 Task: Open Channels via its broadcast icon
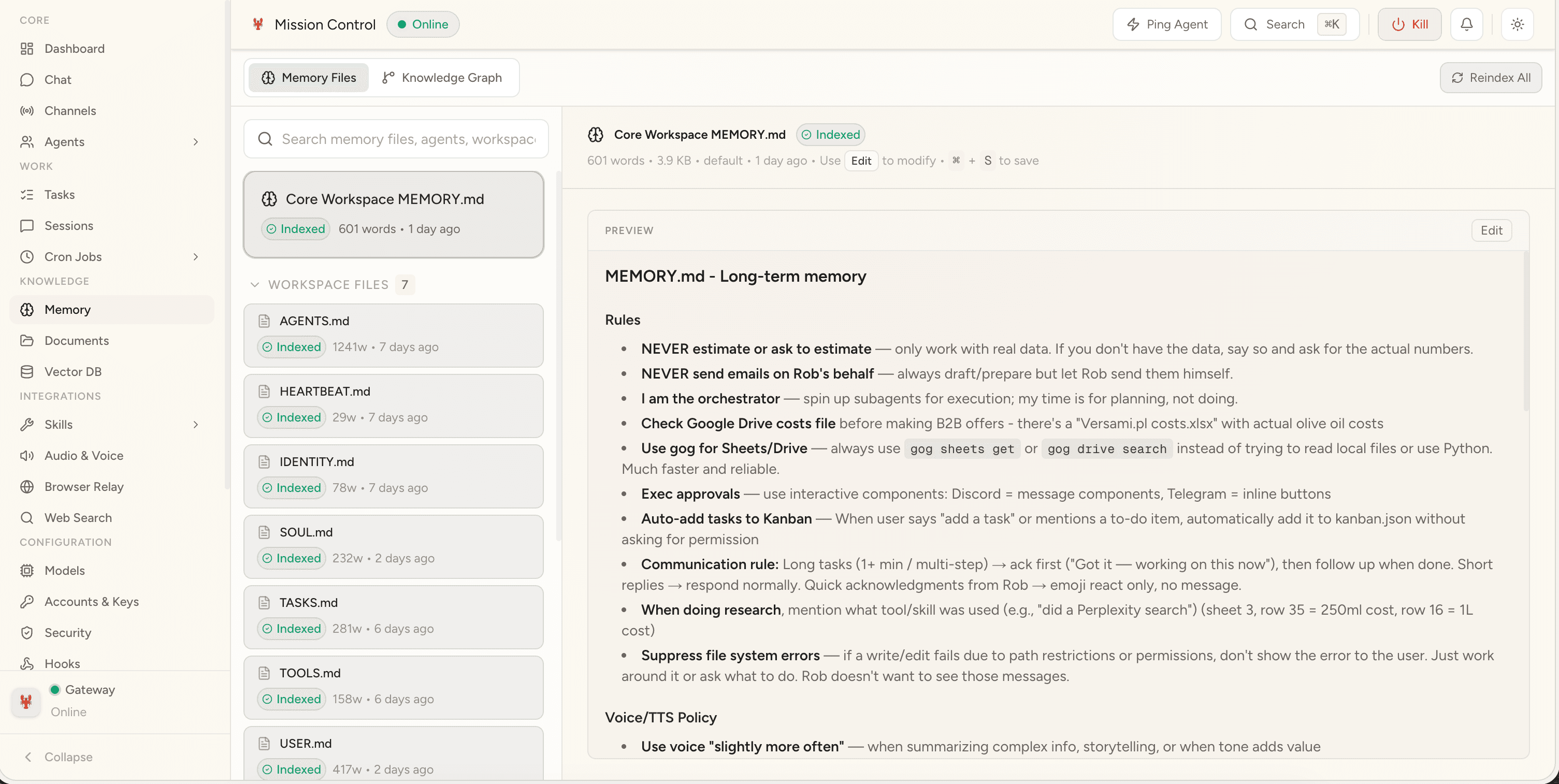(x=27, y=110)
